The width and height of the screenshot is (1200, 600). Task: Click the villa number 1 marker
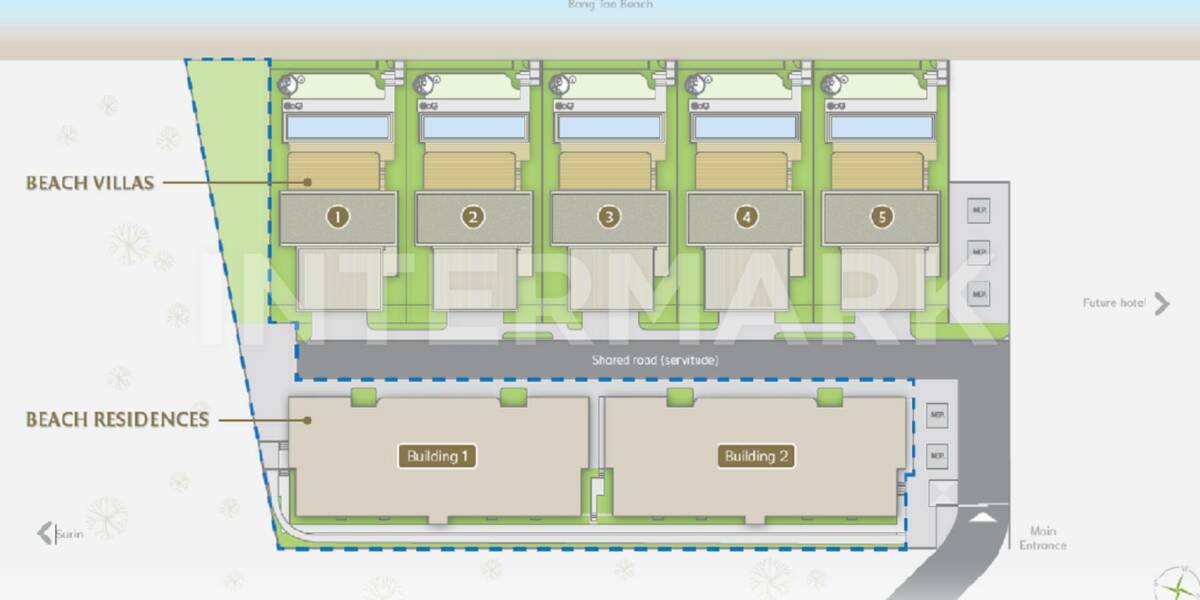click(338, 216)
